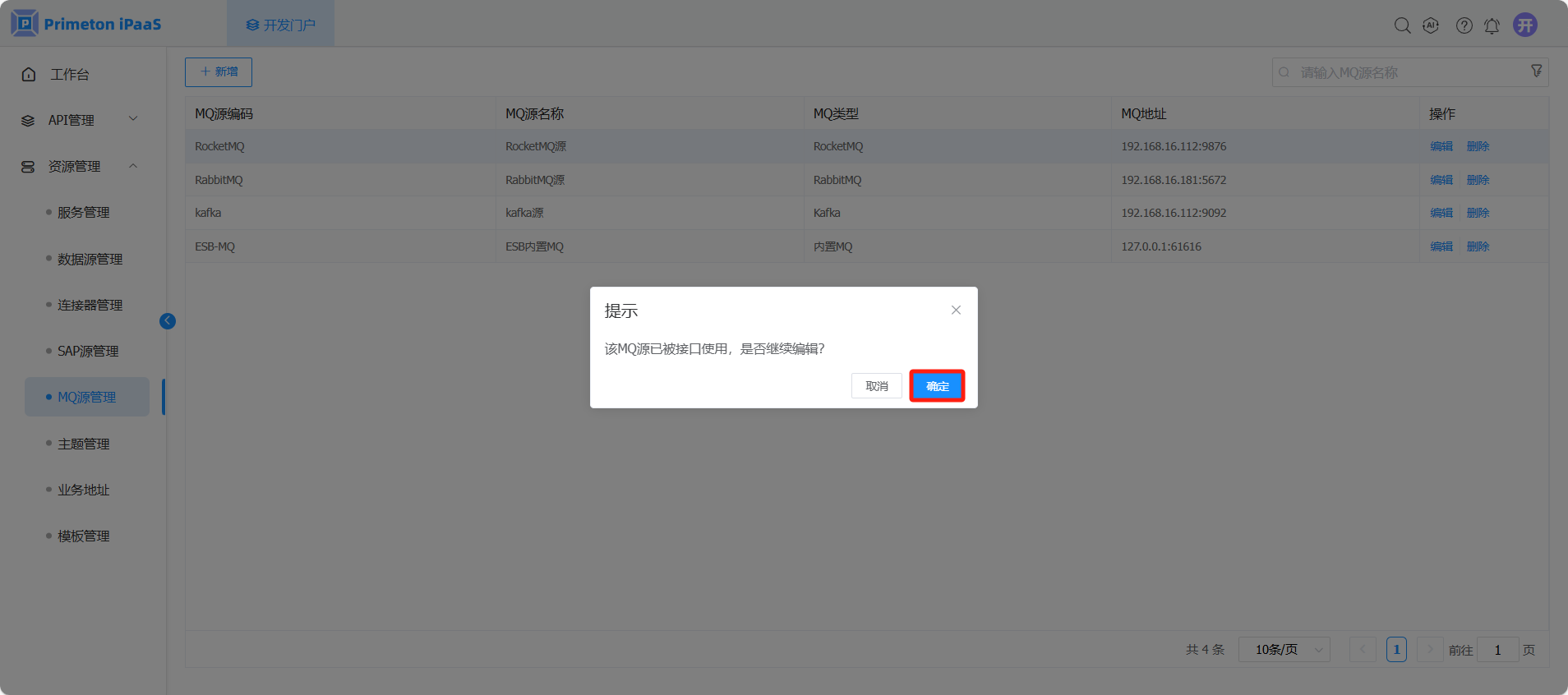Click the search magnifier icon in header
Viewport: 1568px width, 695px height.
[x=1402, y=25]
